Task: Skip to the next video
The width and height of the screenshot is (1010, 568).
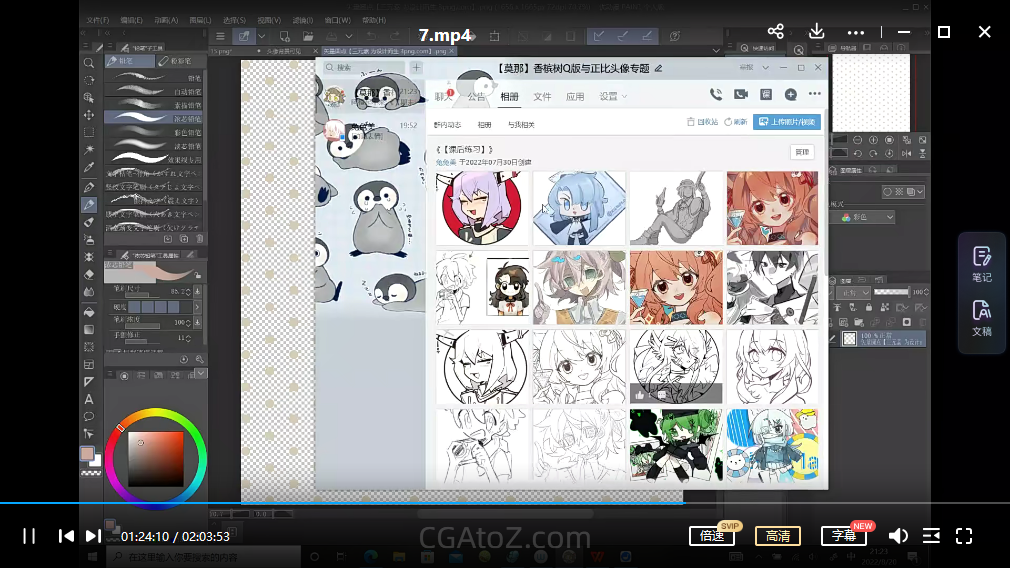Action: pyautogui.click(x=92, y=536)
